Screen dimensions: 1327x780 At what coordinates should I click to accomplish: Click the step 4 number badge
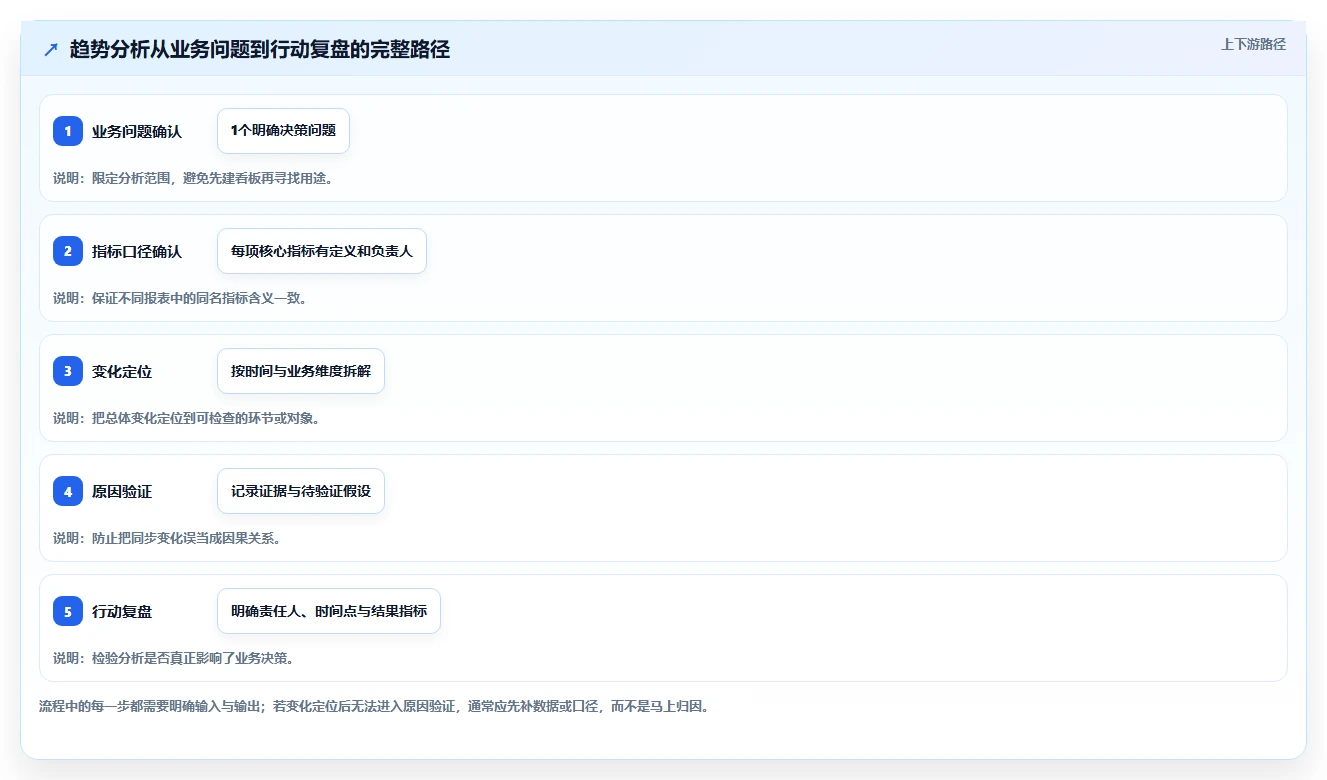pos(68,491)
